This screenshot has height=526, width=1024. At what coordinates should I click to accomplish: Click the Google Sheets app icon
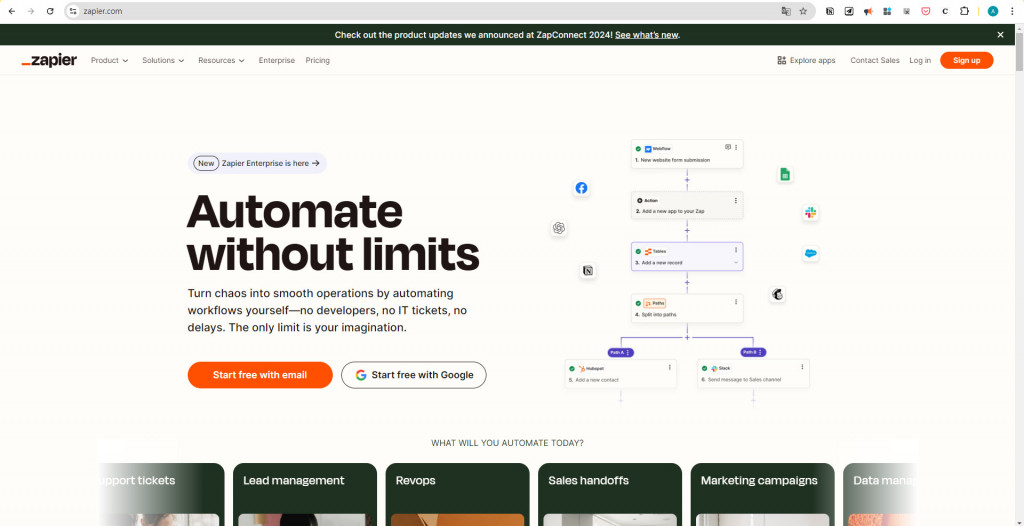click(785, 174)
